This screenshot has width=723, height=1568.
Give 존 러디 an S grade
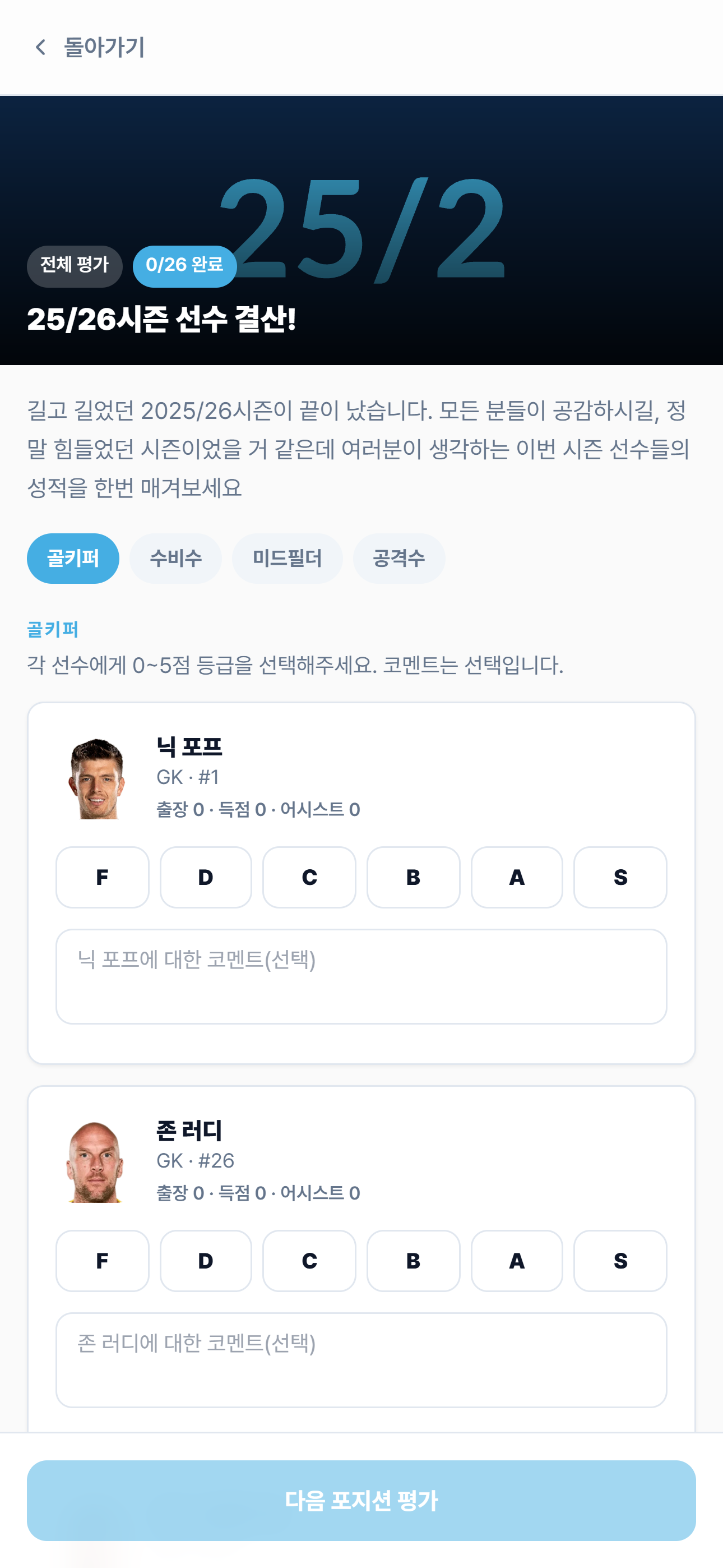pyautogui.click(x=620, y=1260)
